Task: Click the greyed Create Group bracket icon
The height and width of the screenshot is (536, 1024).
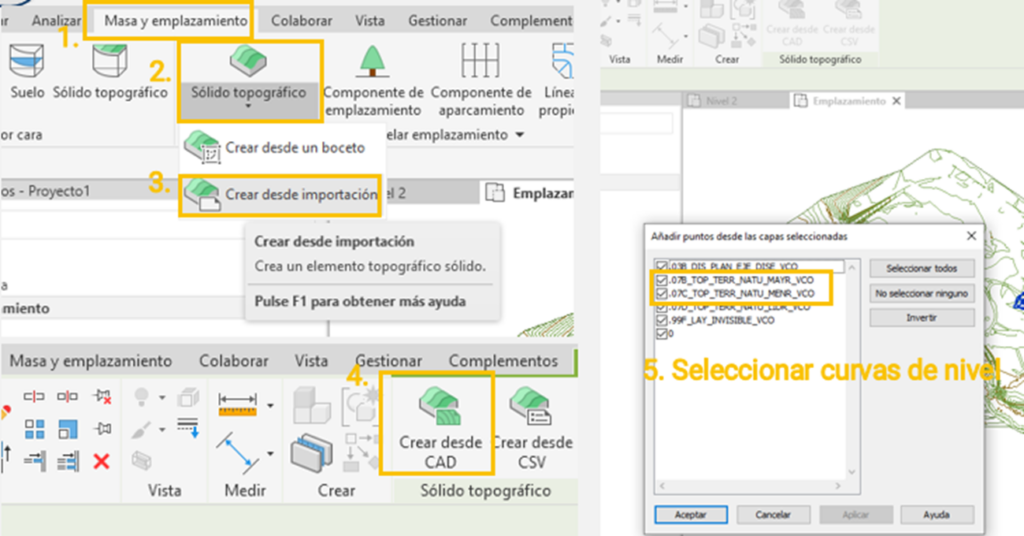Action: point(360,405)
